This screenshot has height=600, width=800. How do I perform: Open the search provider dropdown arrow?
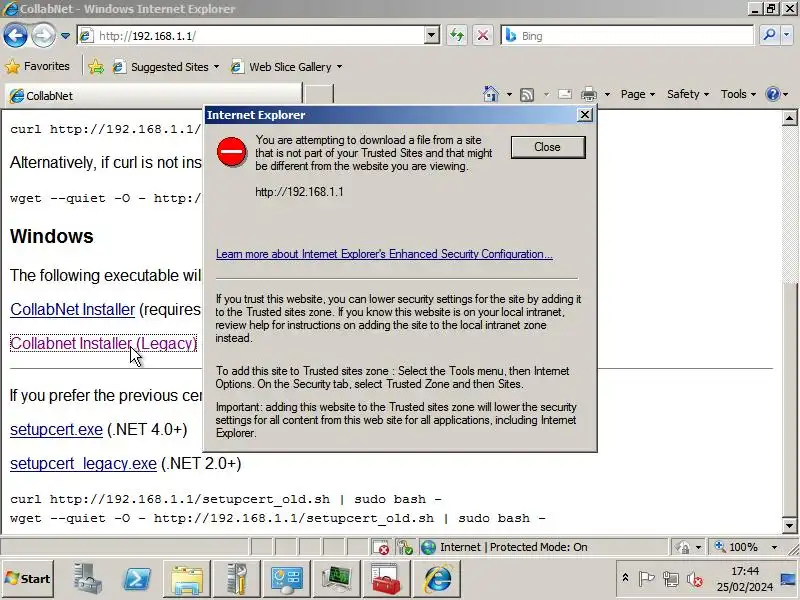pos(786,35)
